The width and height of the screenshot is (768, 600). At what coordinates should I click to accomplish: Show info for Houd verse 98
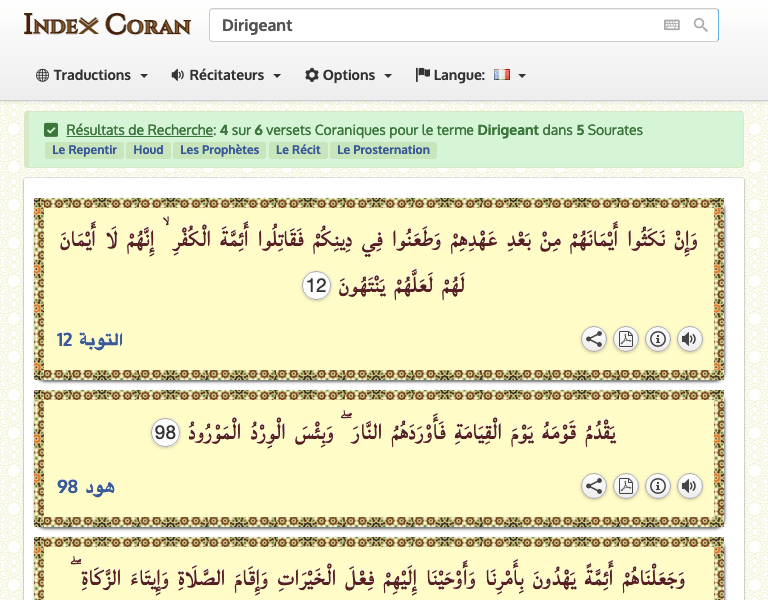coord(657,486)
